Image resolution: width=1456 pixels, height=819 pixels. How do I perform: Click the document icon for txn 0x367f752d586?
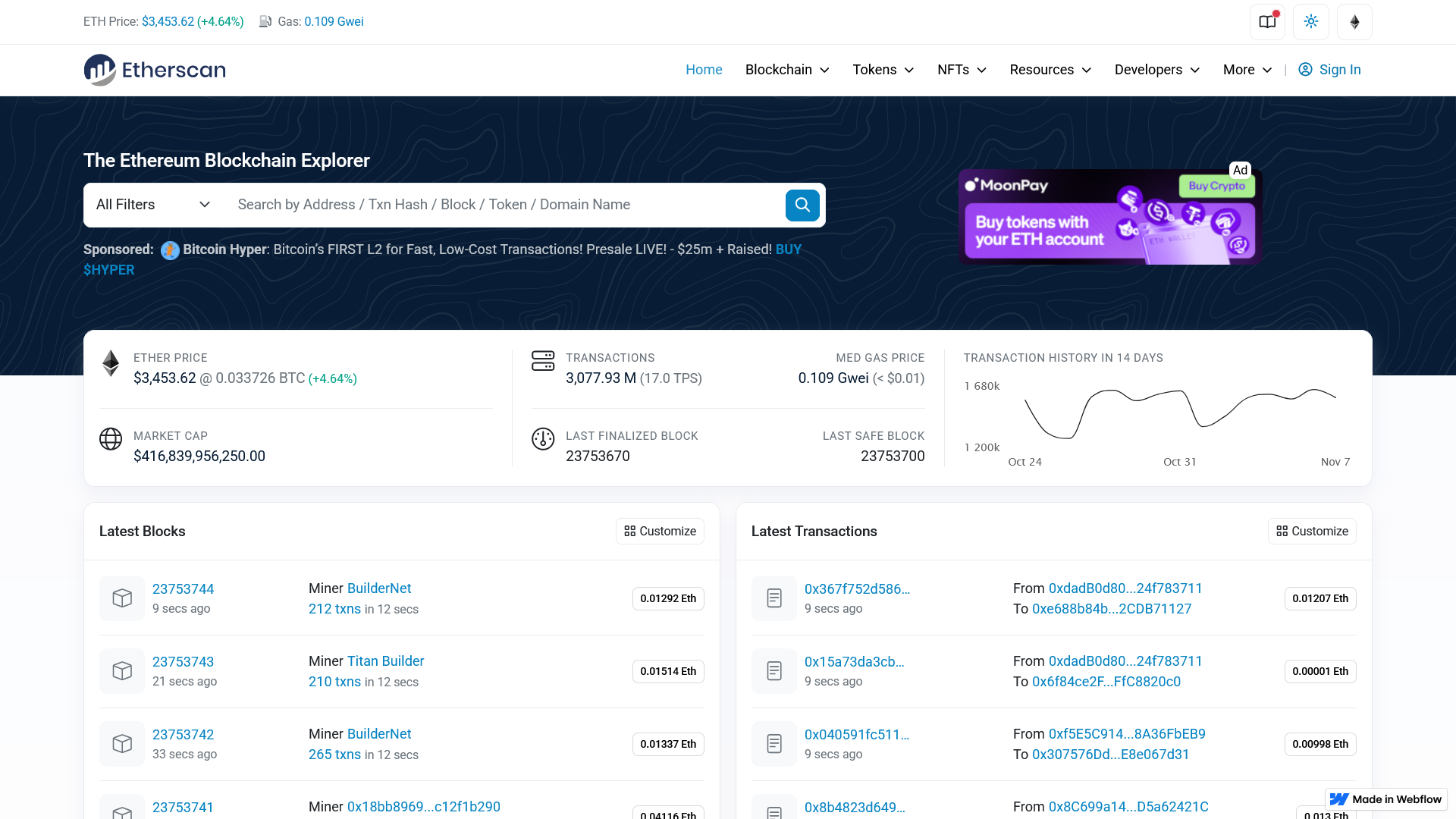[774, 598]
